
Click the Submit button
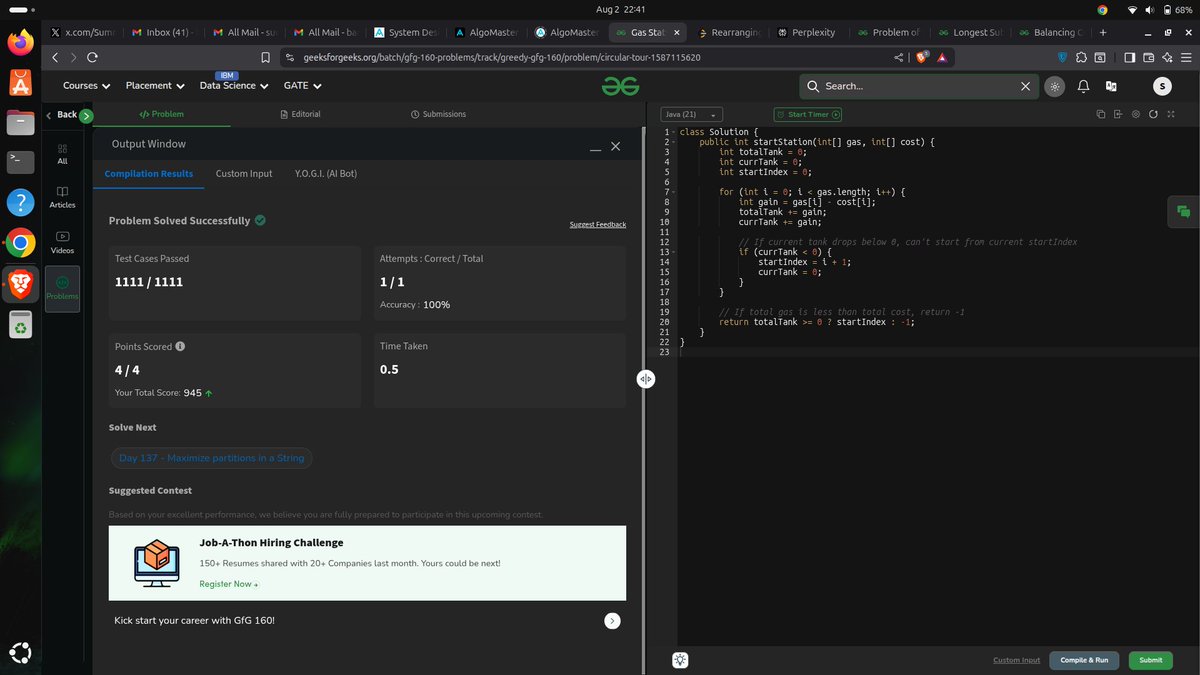coord(1150,660)
